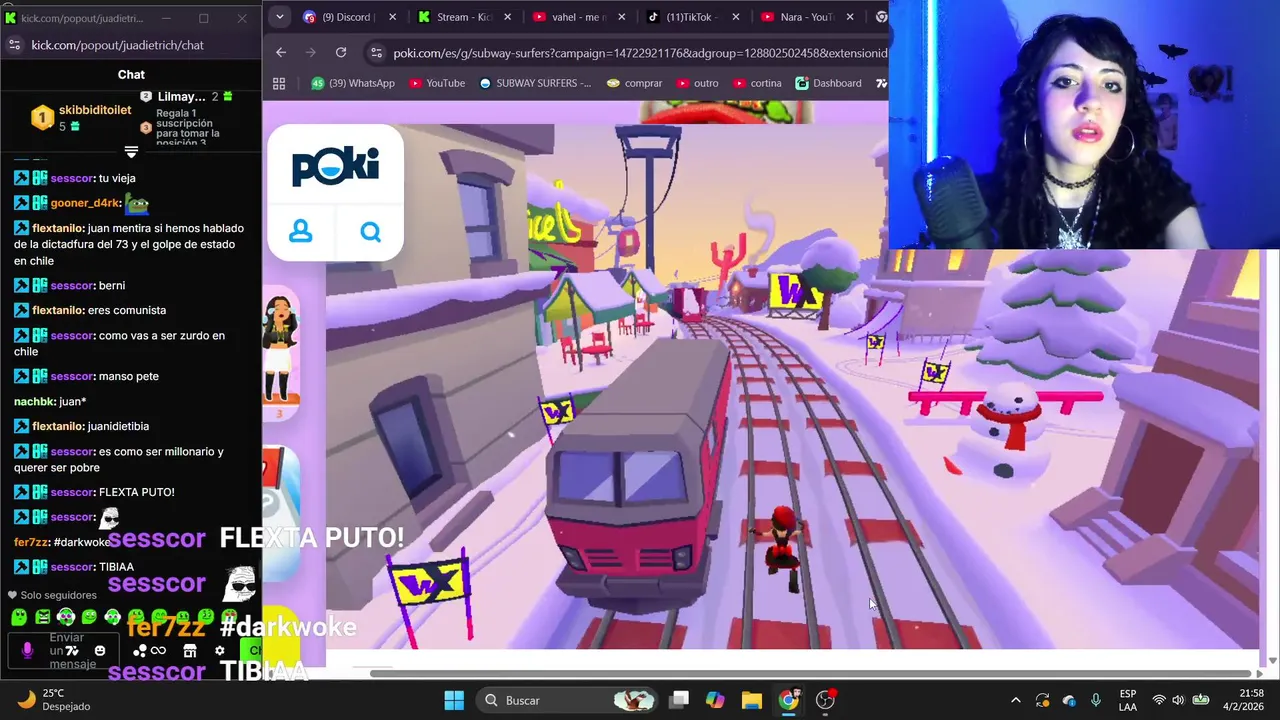Screen dimensions: 1280x720
Task: Switch to the Nara YouTube tab
Action: point(798,17)
